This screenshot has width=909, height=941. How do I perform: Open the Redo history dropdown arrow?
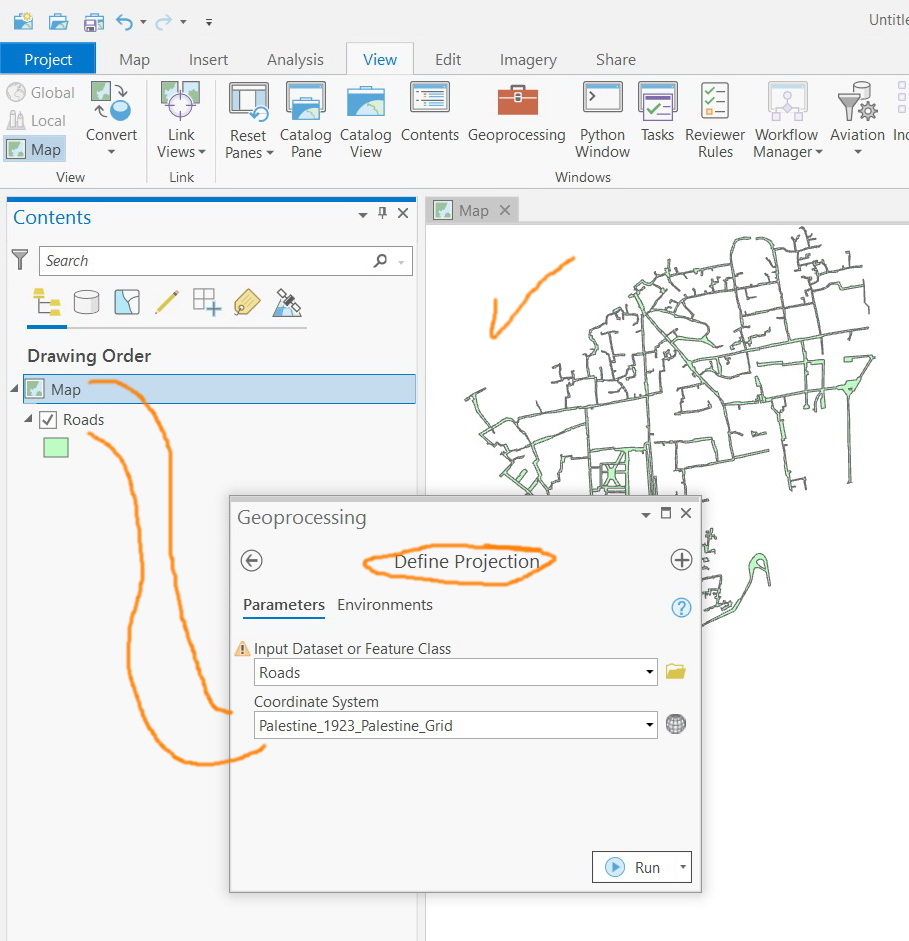pyautogui.click(x=183, y=22)
